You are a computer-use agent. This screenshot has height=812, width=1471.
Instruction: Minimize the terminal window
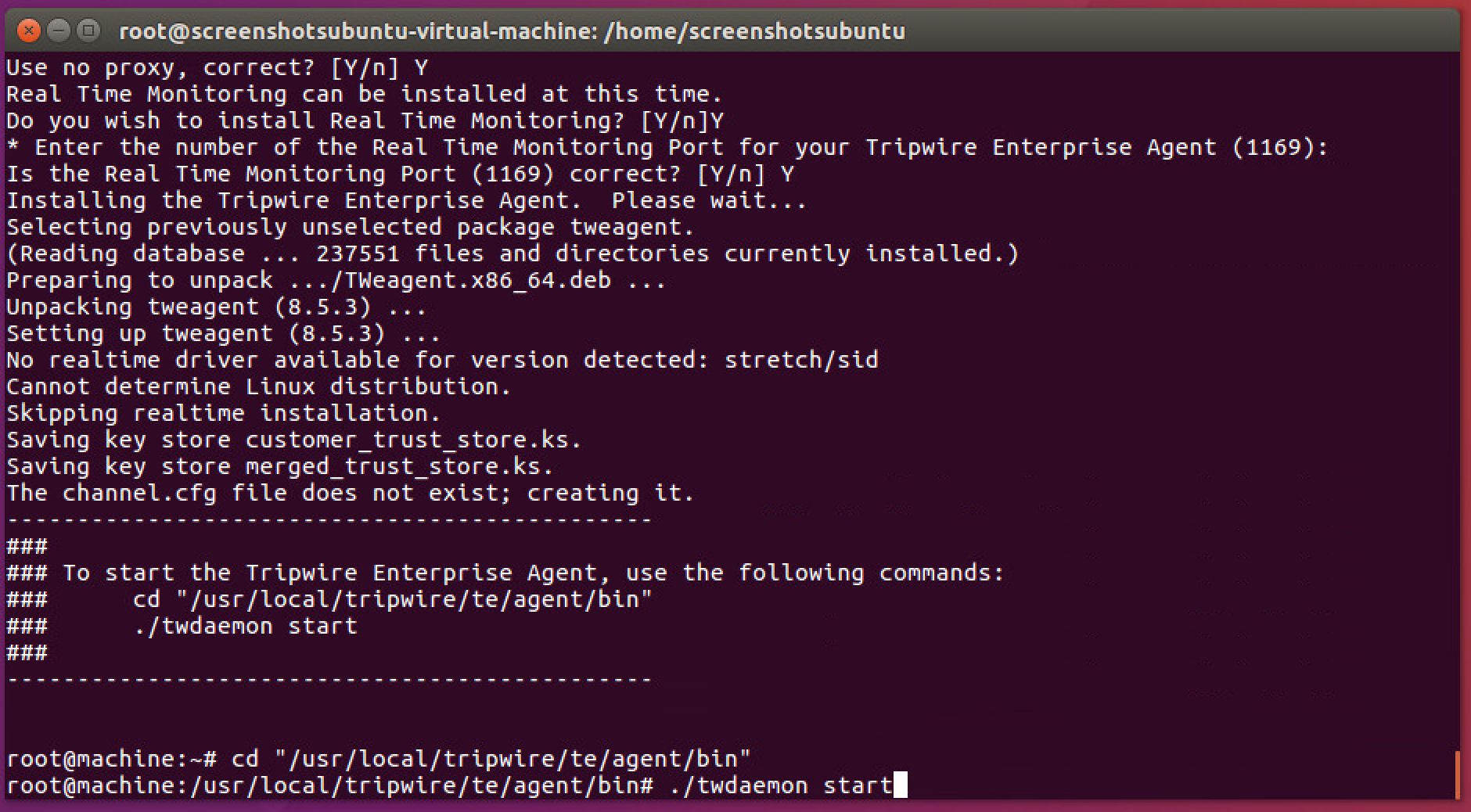pos(59,31)
